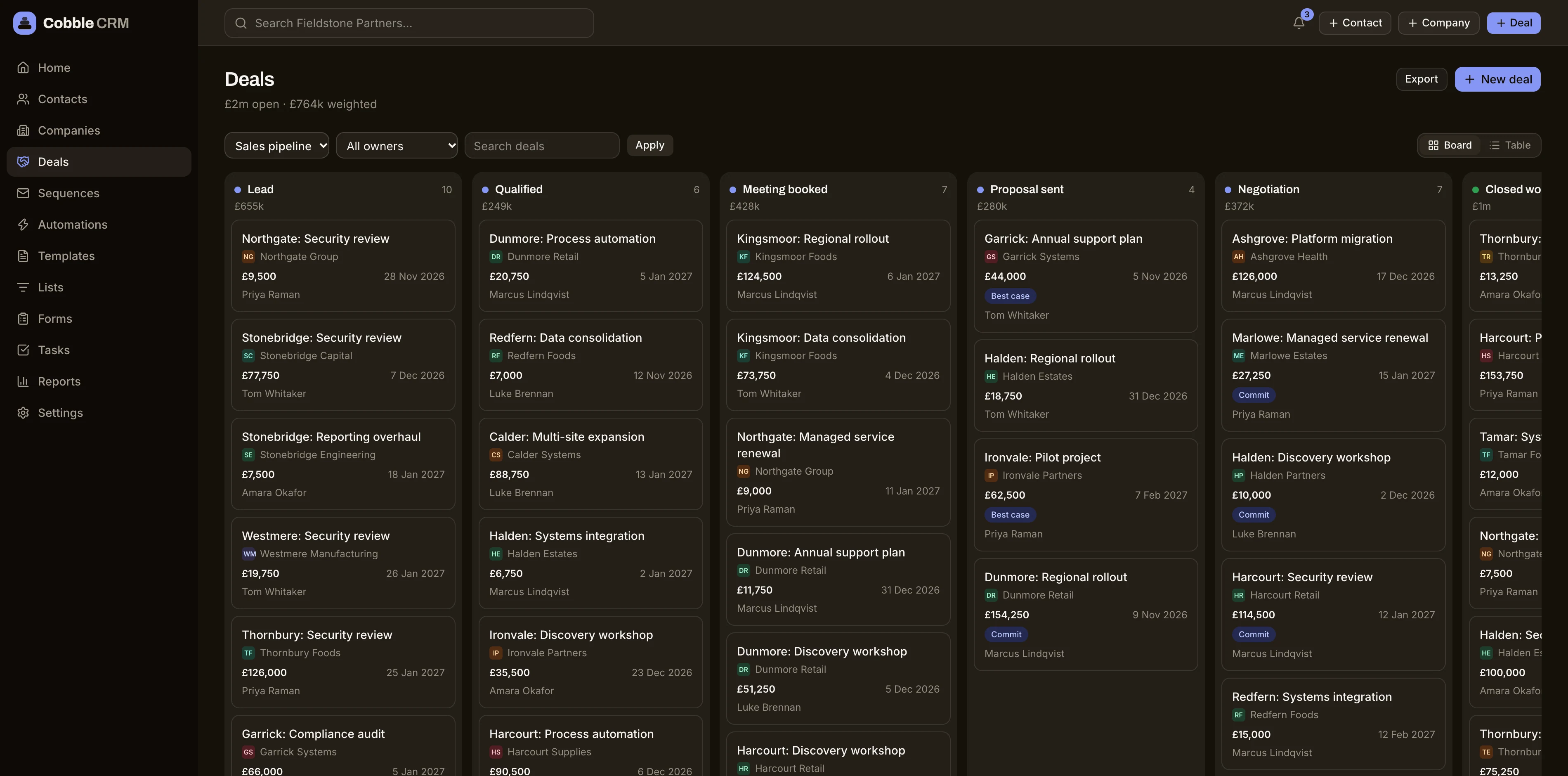Open Sequences in the sidebar
Viewport: 1568px width, 776px height.
pos(99,193)
